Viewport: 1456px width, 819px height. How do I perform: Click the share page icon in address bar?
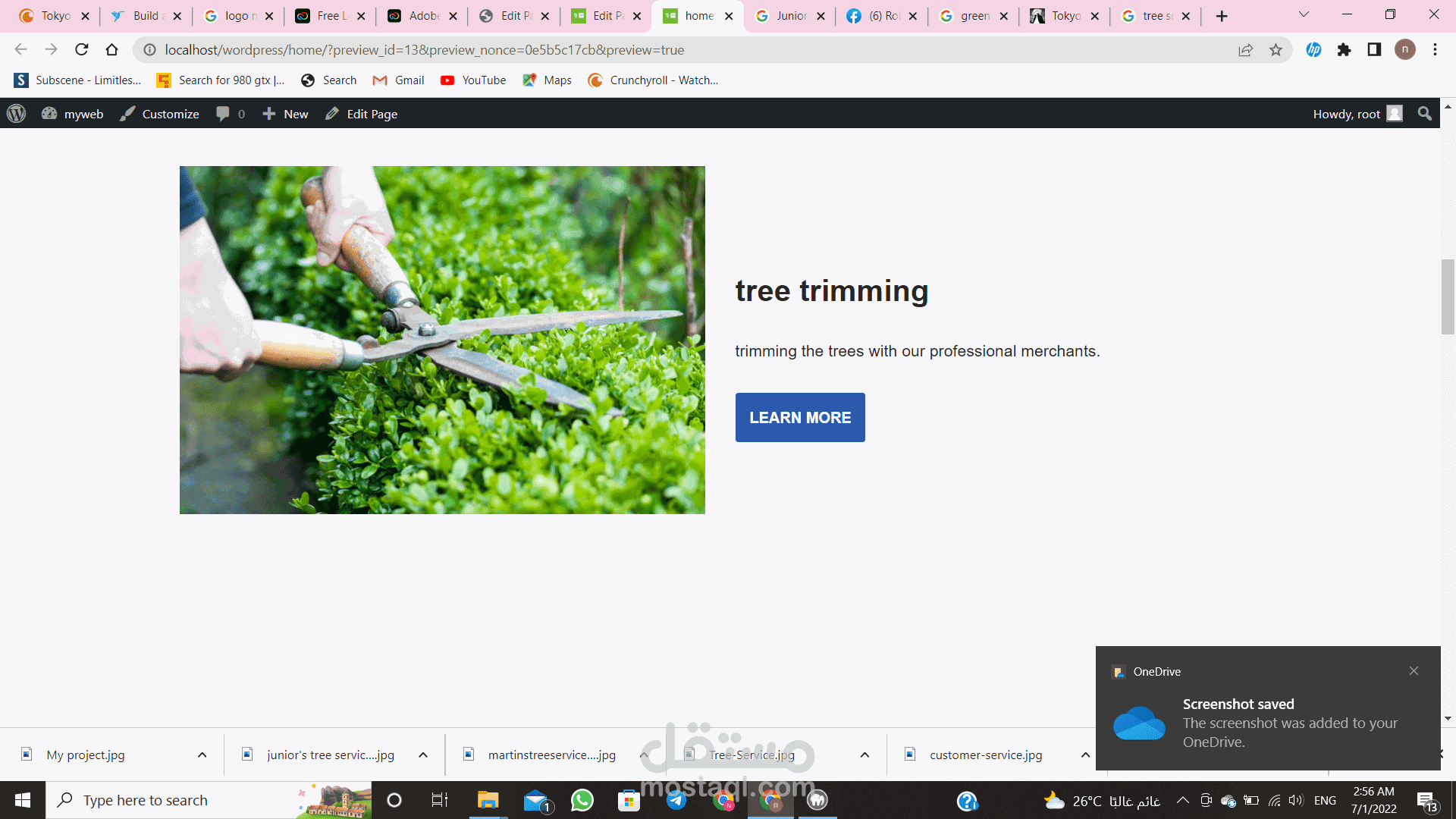(1245, 50)
